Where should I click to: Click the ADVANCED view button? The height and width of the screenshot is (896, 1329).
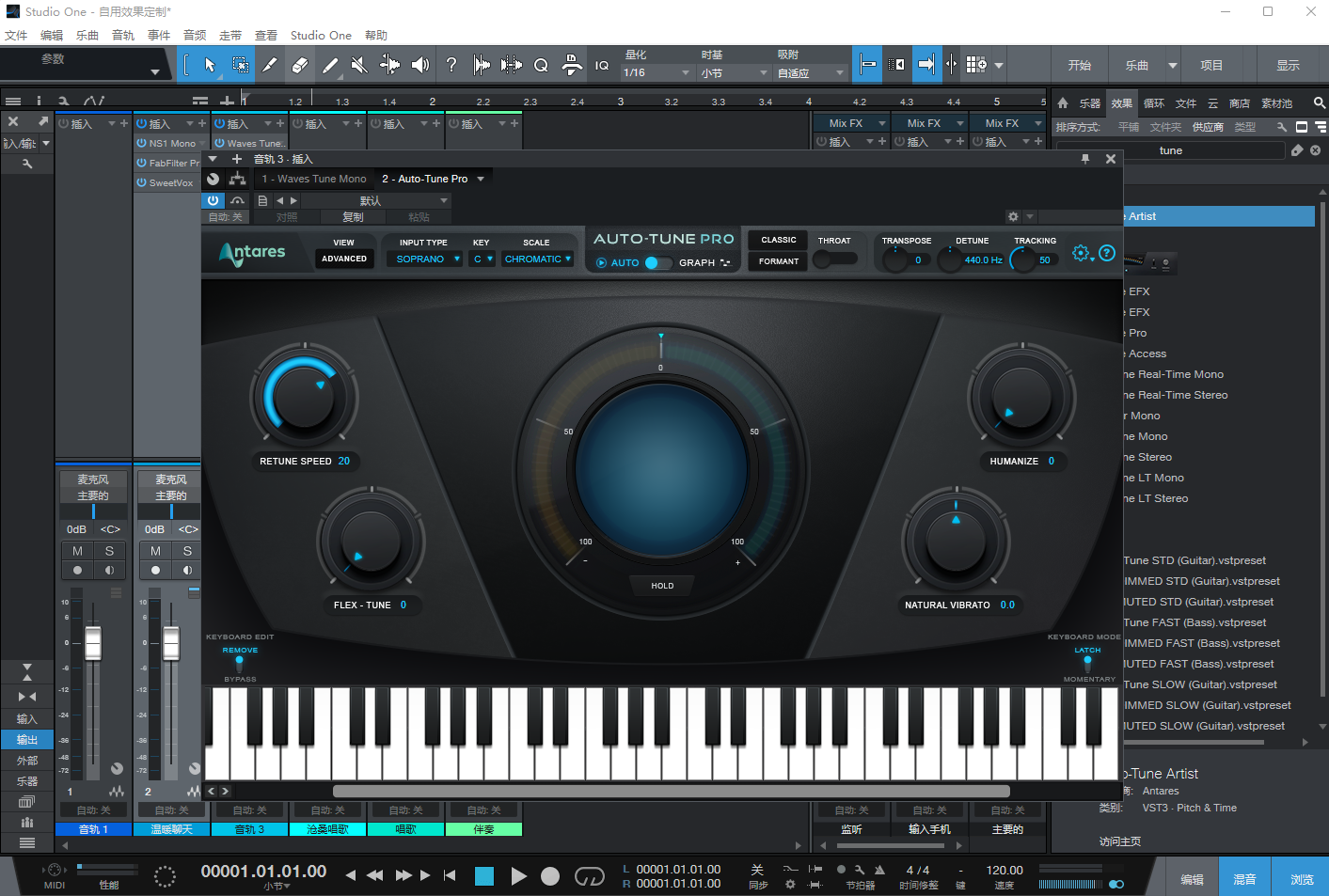pos(344,259)
